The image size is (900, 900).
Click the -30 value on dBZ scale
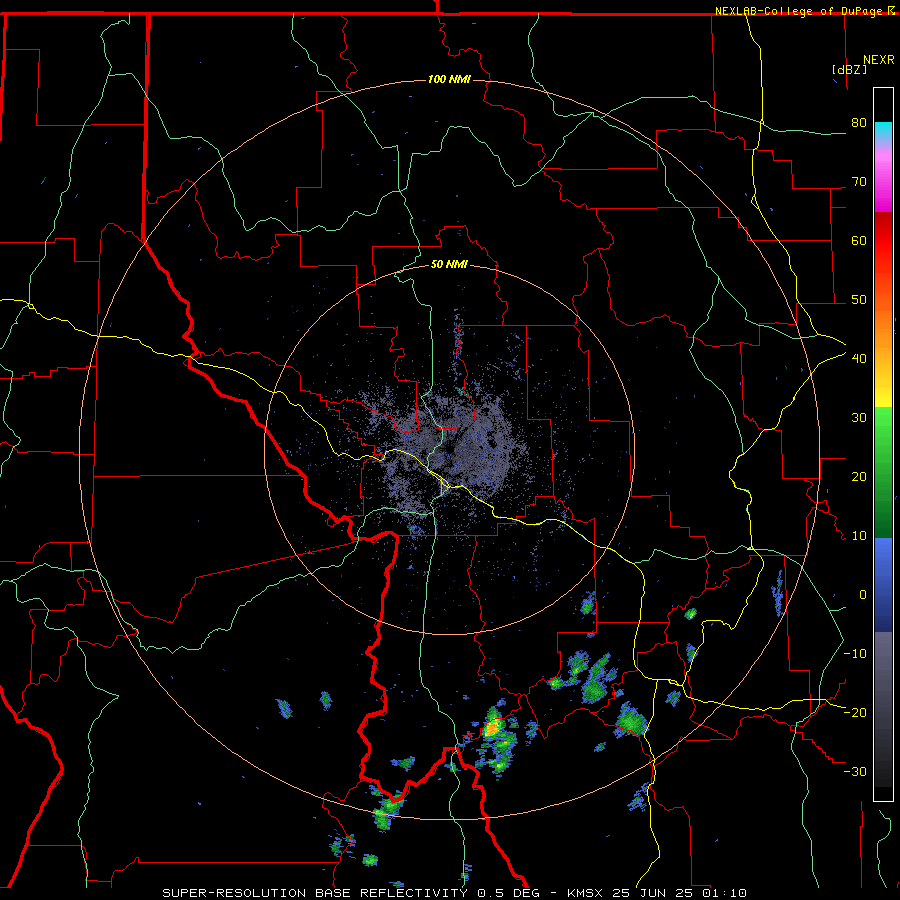point(855,771)
